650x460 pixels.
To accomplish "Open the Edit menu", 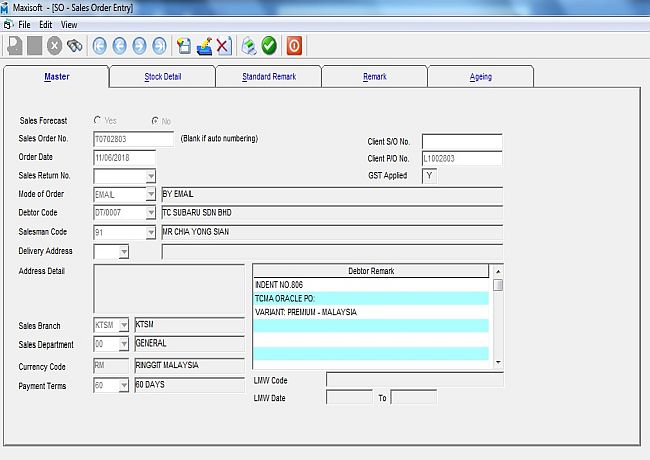I will pyautogui.click(x=46, y=24).
